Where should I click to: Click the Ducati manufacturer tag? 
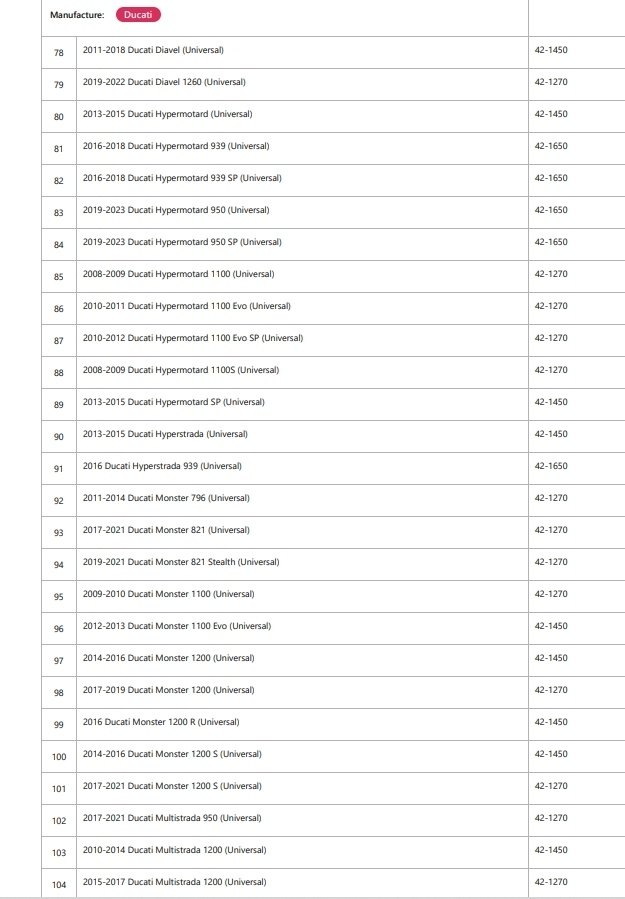tap(138, 15)
